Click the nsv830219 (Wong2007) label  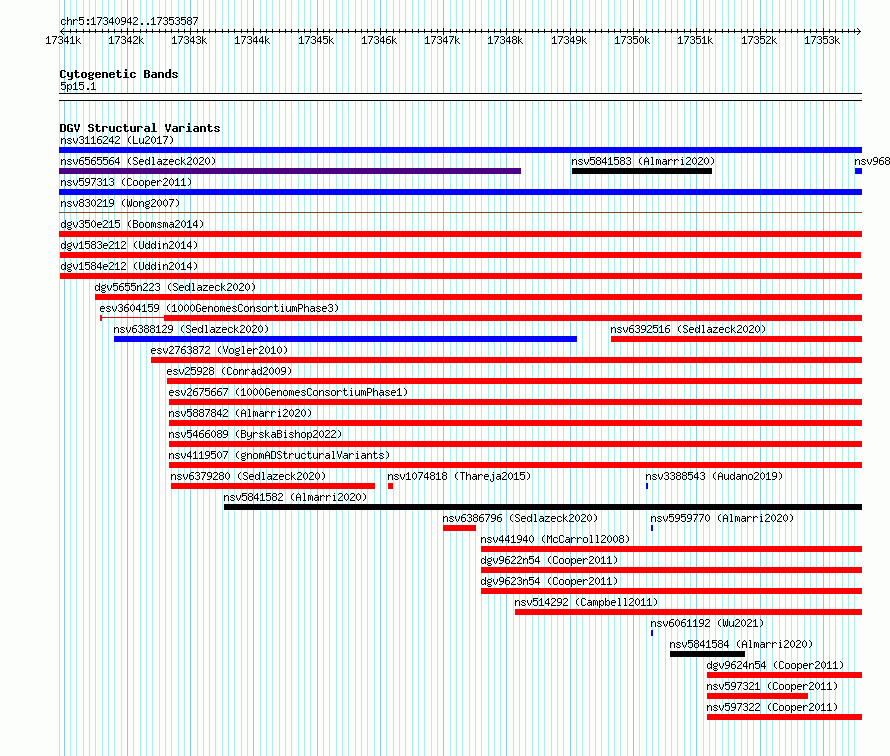click(x=120, y=203)
